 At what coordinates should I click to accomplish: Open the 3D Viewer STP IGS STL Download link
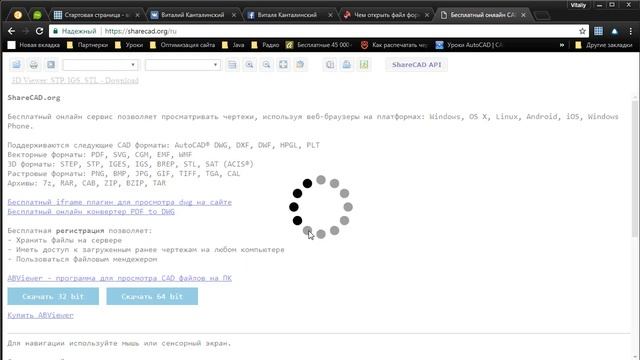75,80
